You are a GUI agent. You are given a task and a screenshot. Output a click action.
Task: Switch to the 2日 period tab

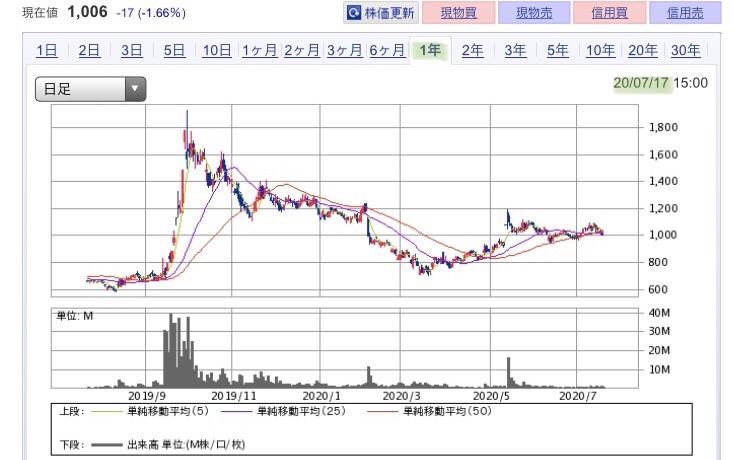(89, 50)
